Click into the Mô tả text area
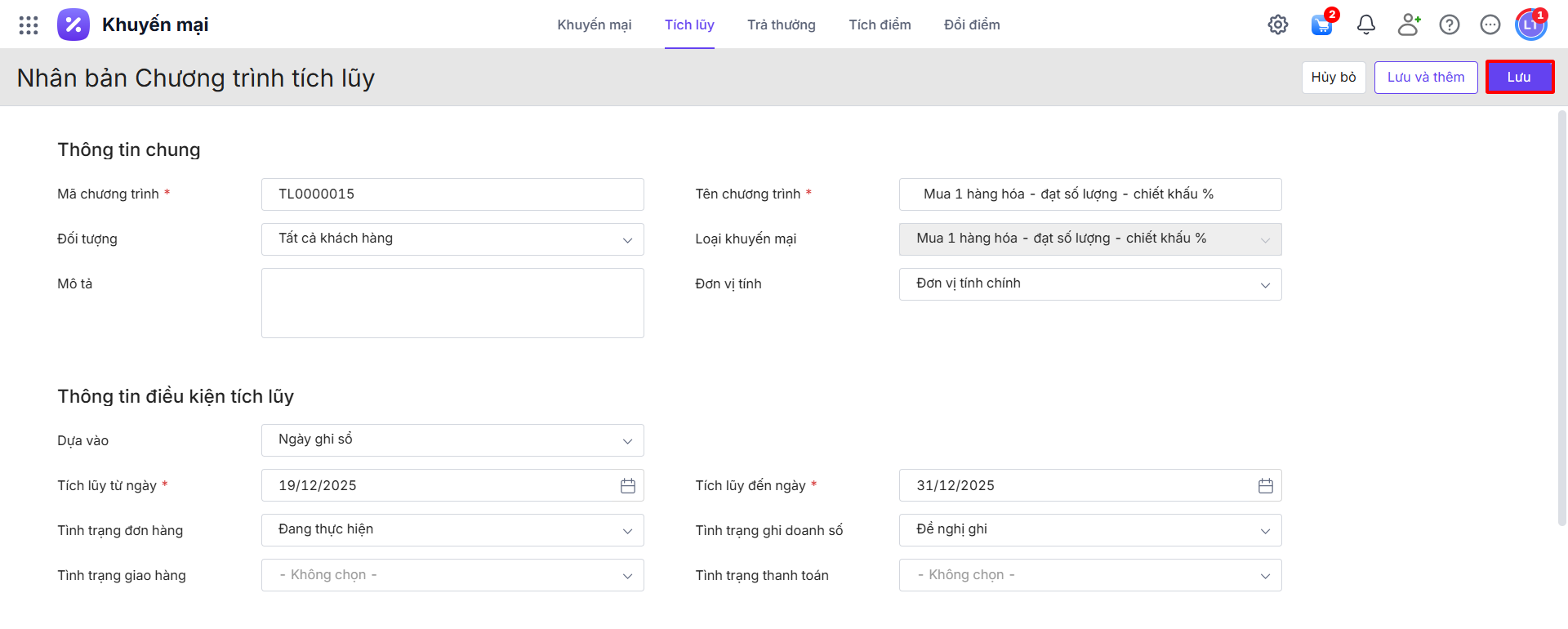 pos(452,303)
